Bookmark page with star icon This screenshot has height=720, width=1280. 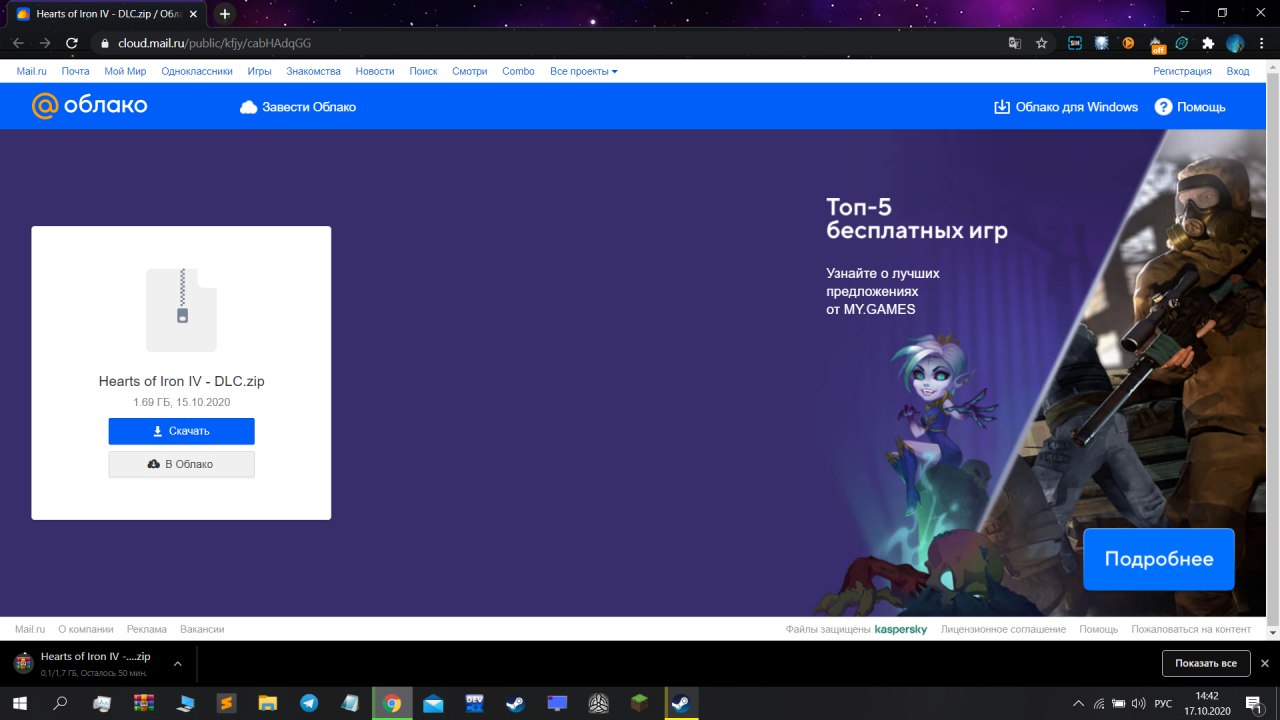pyautogui.click(x=1042, y=43)
